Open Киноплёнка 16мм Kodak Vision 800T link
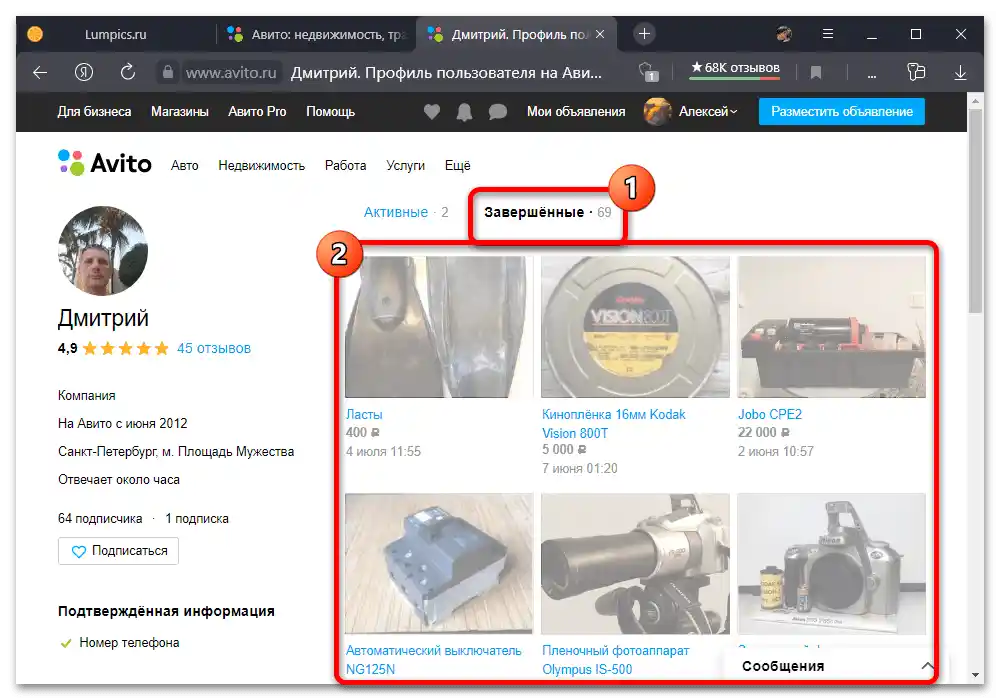 tap(614, 423)
